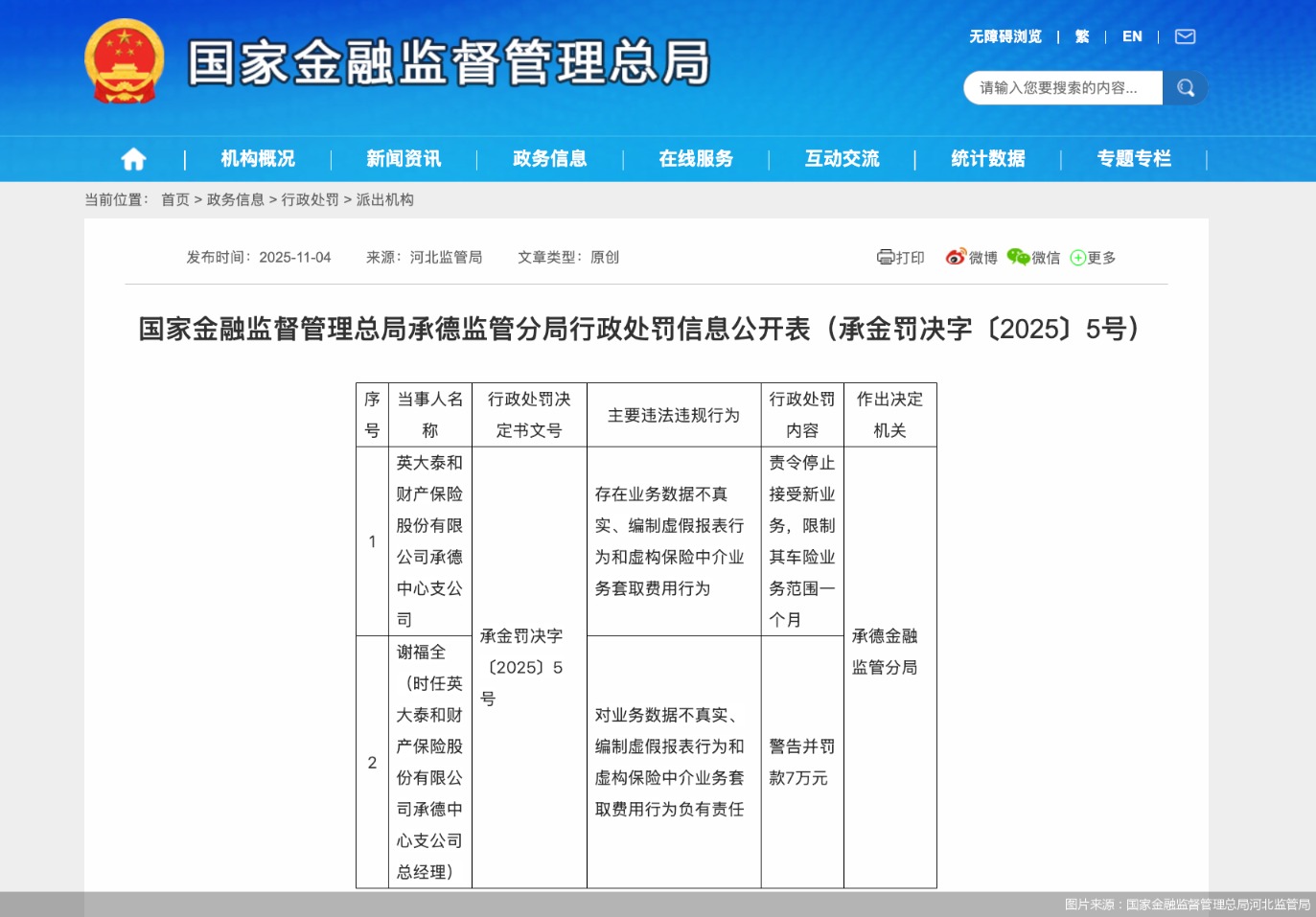This screenshot has width=1316, height=917.
Task: Open the 在线服务 menu item
Action: click(695, 158)
